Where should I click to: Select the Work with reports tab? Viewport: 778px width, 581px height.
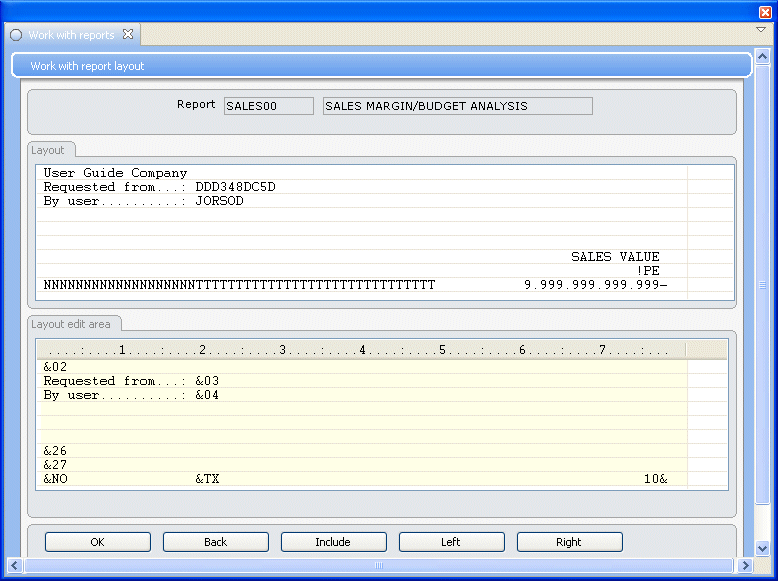click(x=71, y=35)
